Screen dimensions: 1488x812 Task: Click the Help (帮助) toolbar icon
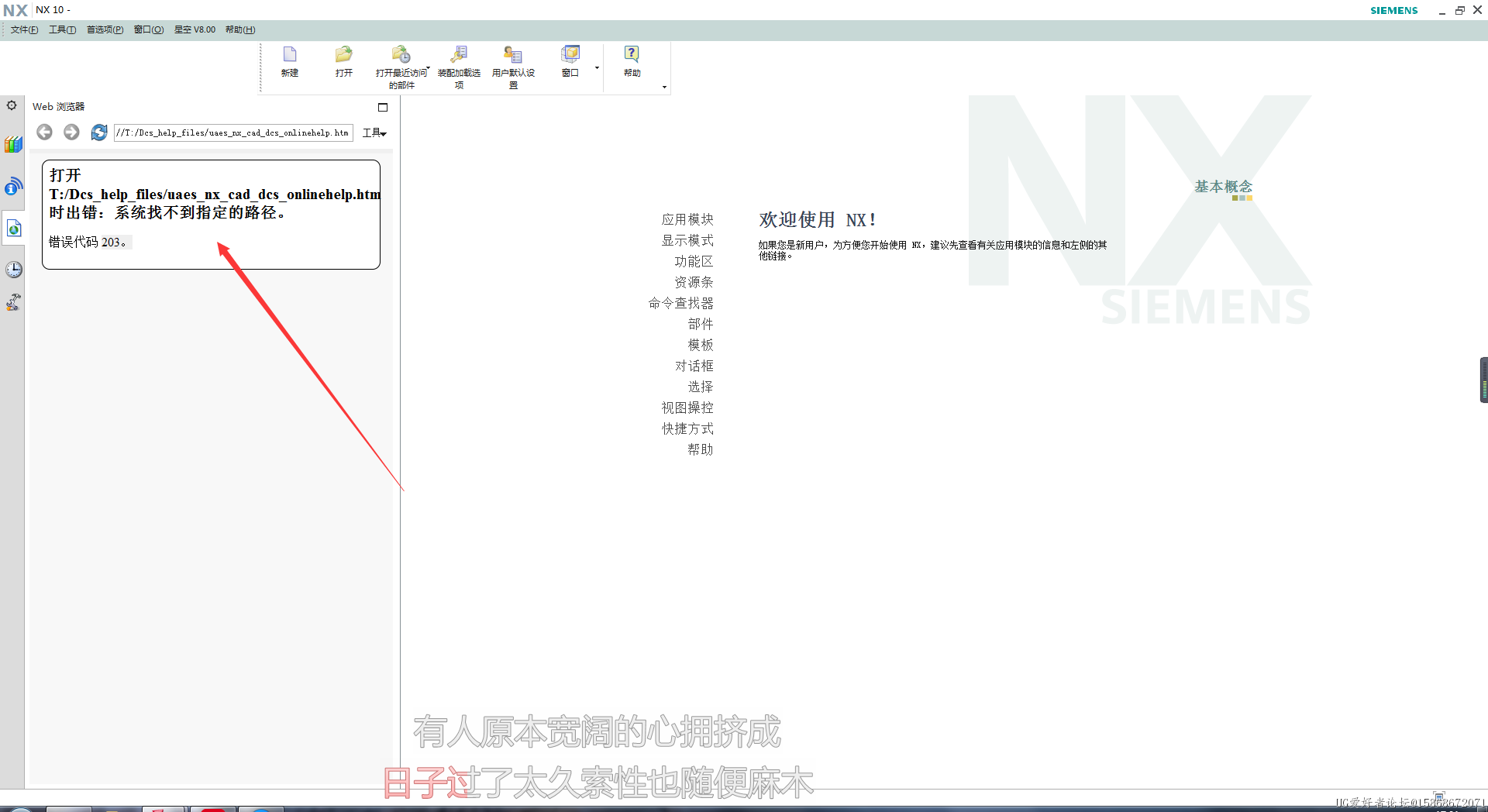[x=632, y=54]
